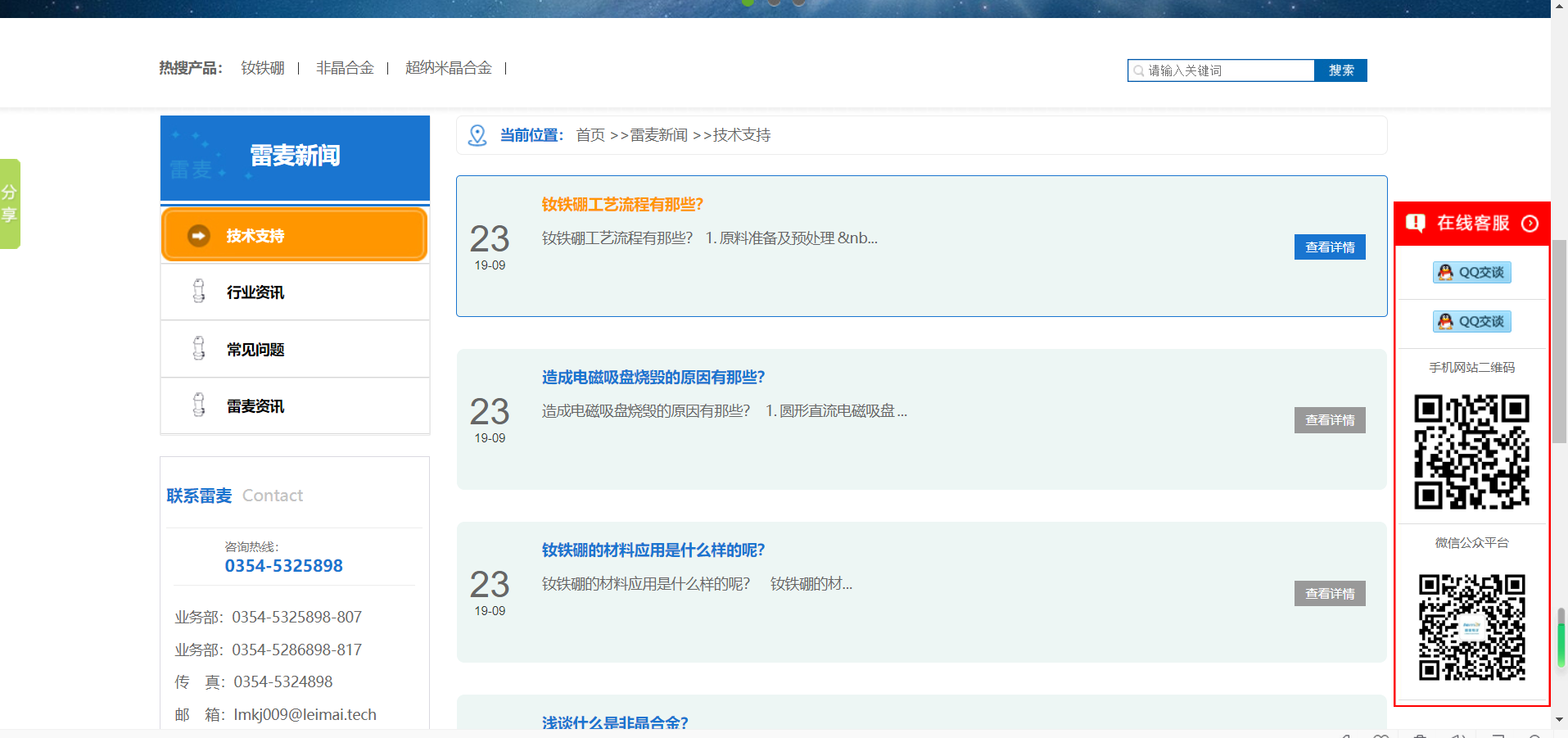Open the green 分享 share tab
1568x738 pixels.
pyautogui.click(x=10, y=203)
